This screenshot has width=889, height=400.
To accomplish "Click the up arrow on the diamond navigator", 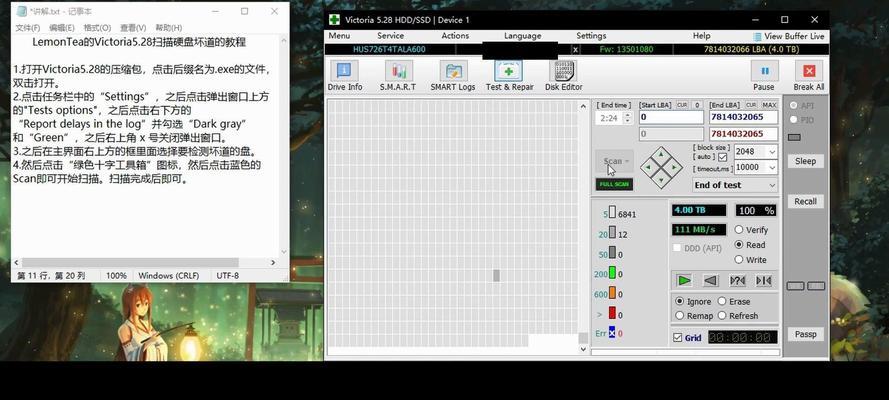I will coord(662,154).
